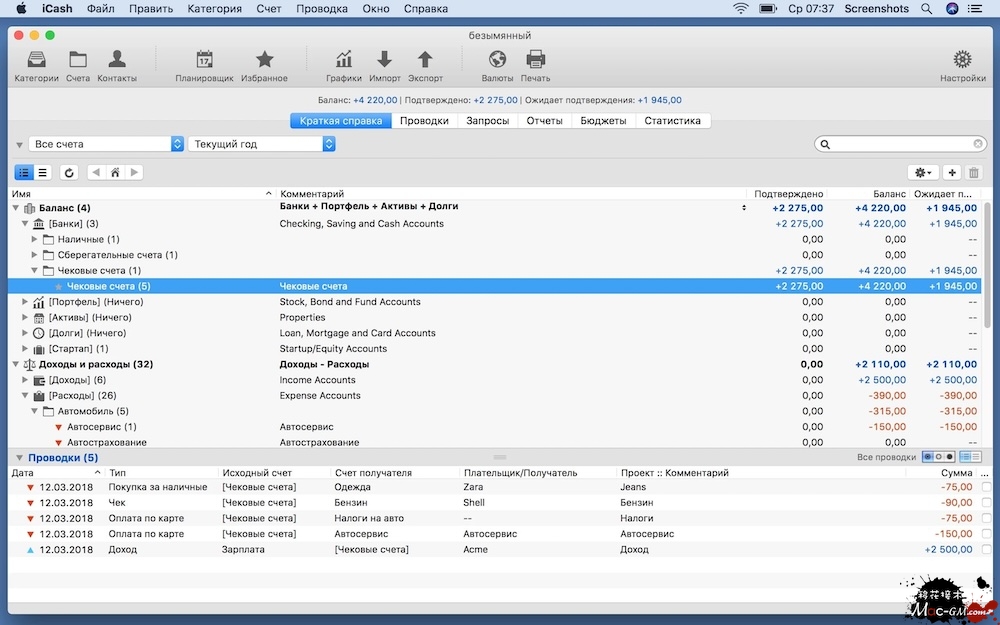Click the Печать printer icon
Image resolution: width=1000 pixels, height=625 pixels.
coord(535,60)
